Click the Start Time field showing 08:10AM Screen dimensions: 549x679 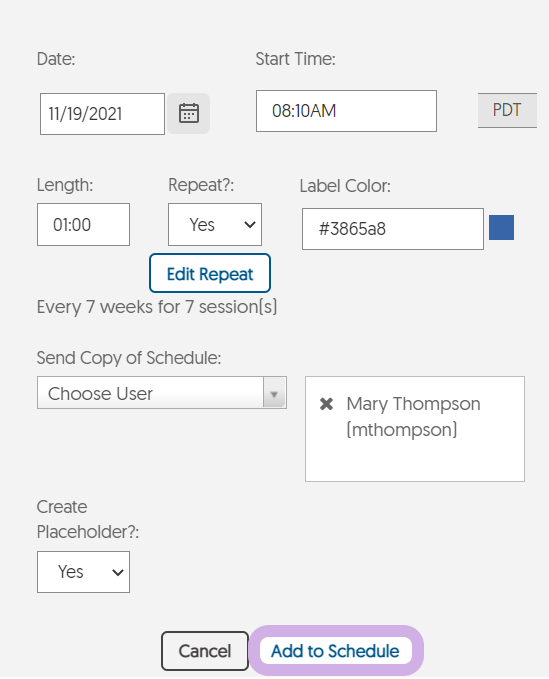346,111
